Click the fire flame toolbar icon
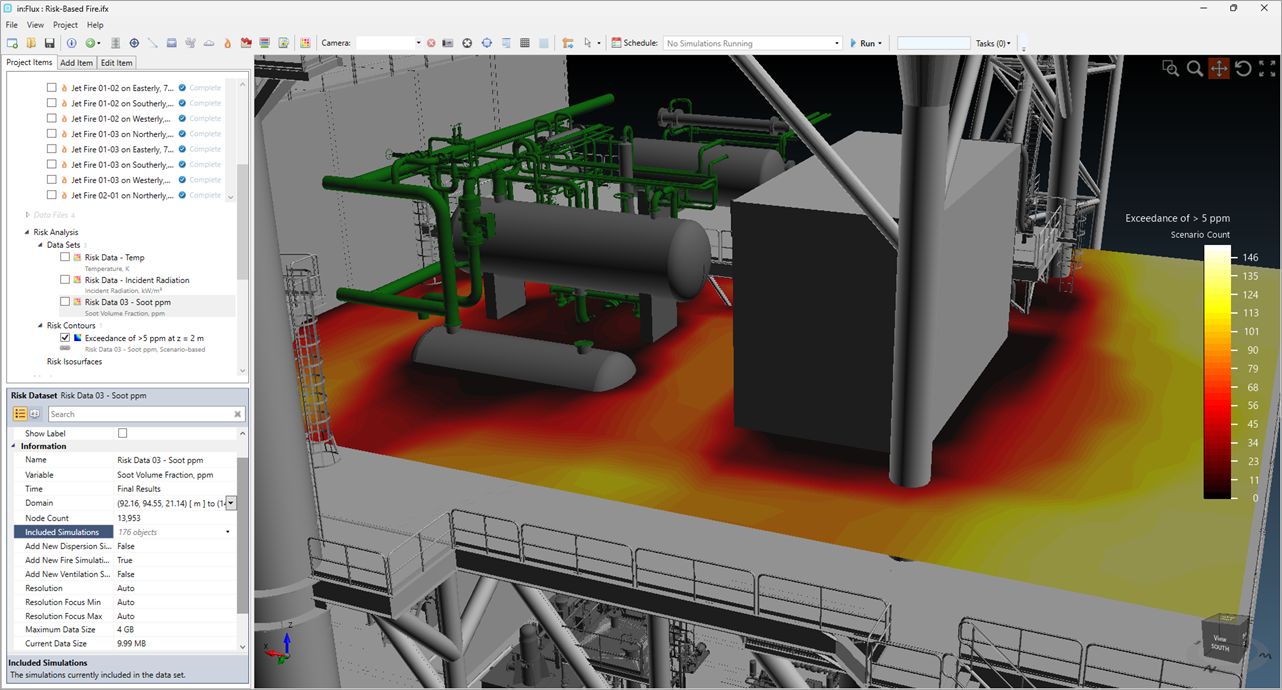This screenshot has height=690, width=1282. [x=227, y=44]
